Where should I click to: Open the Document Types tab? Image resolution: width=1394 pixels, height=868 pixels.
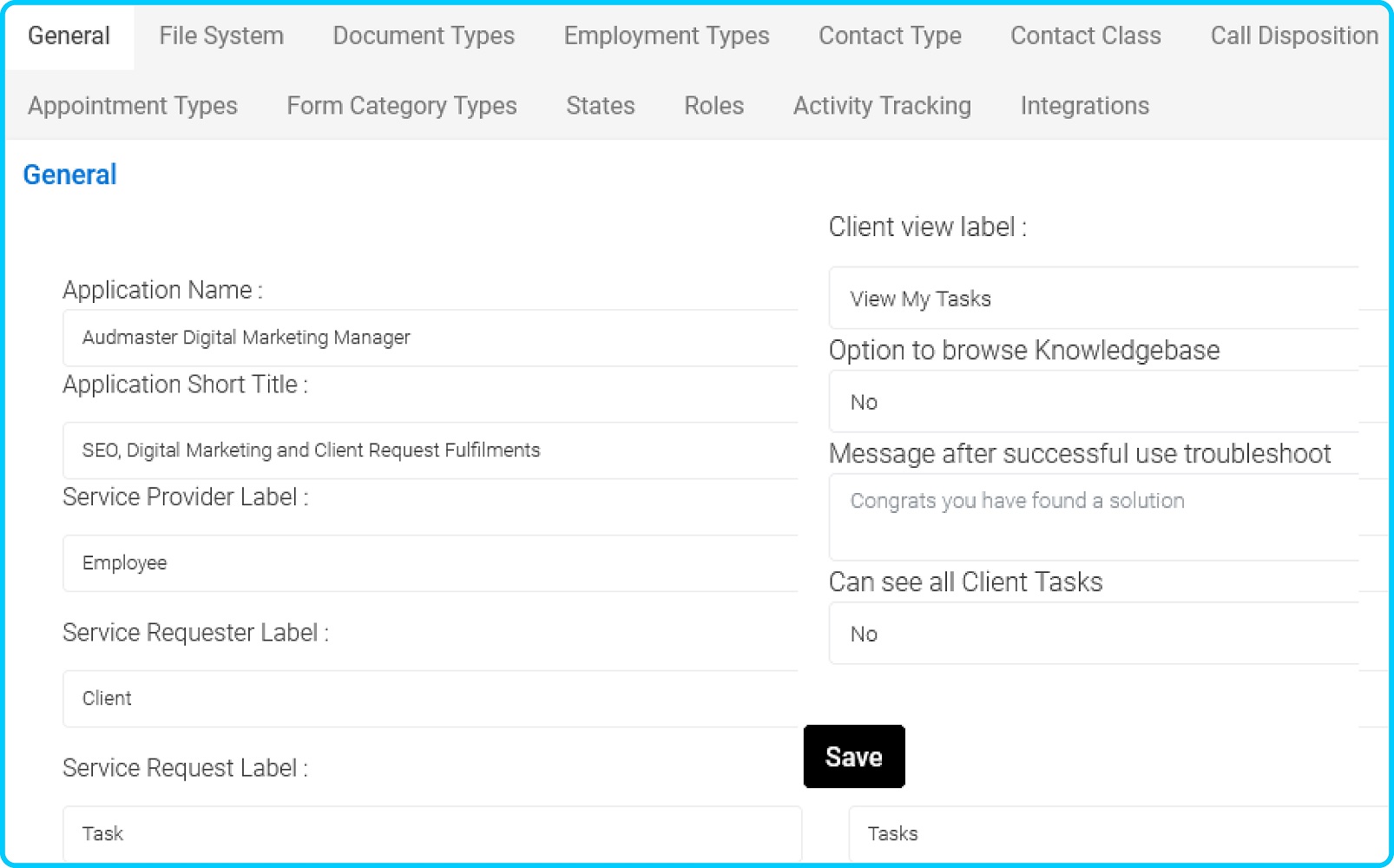pos(423,36)
